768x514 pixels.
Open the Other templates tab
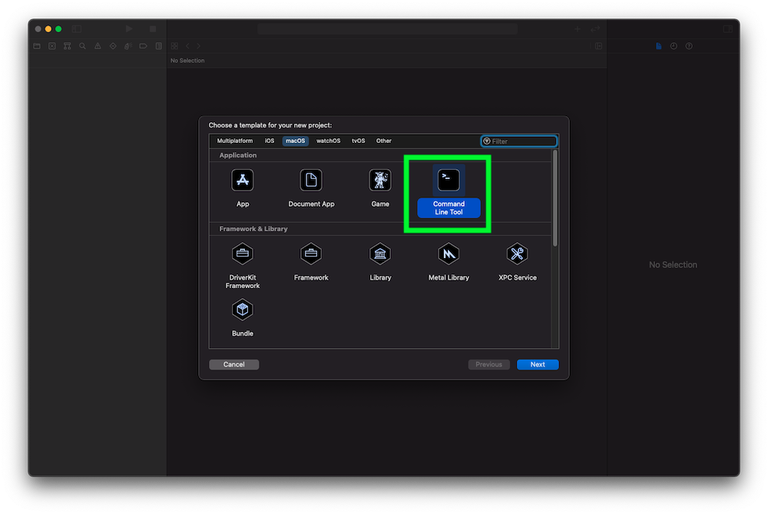pyautogui.click(x=384, y=141)
